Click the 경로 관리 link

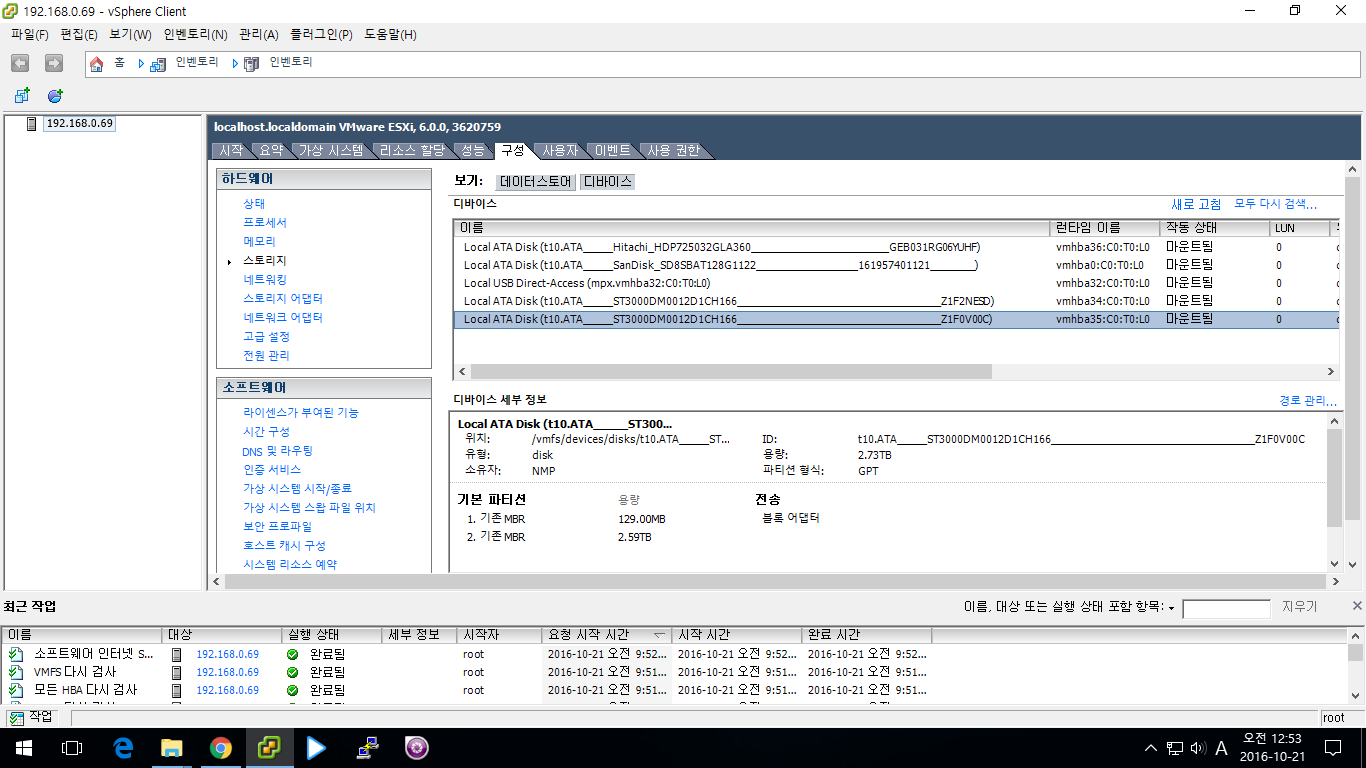point(1308,401)
